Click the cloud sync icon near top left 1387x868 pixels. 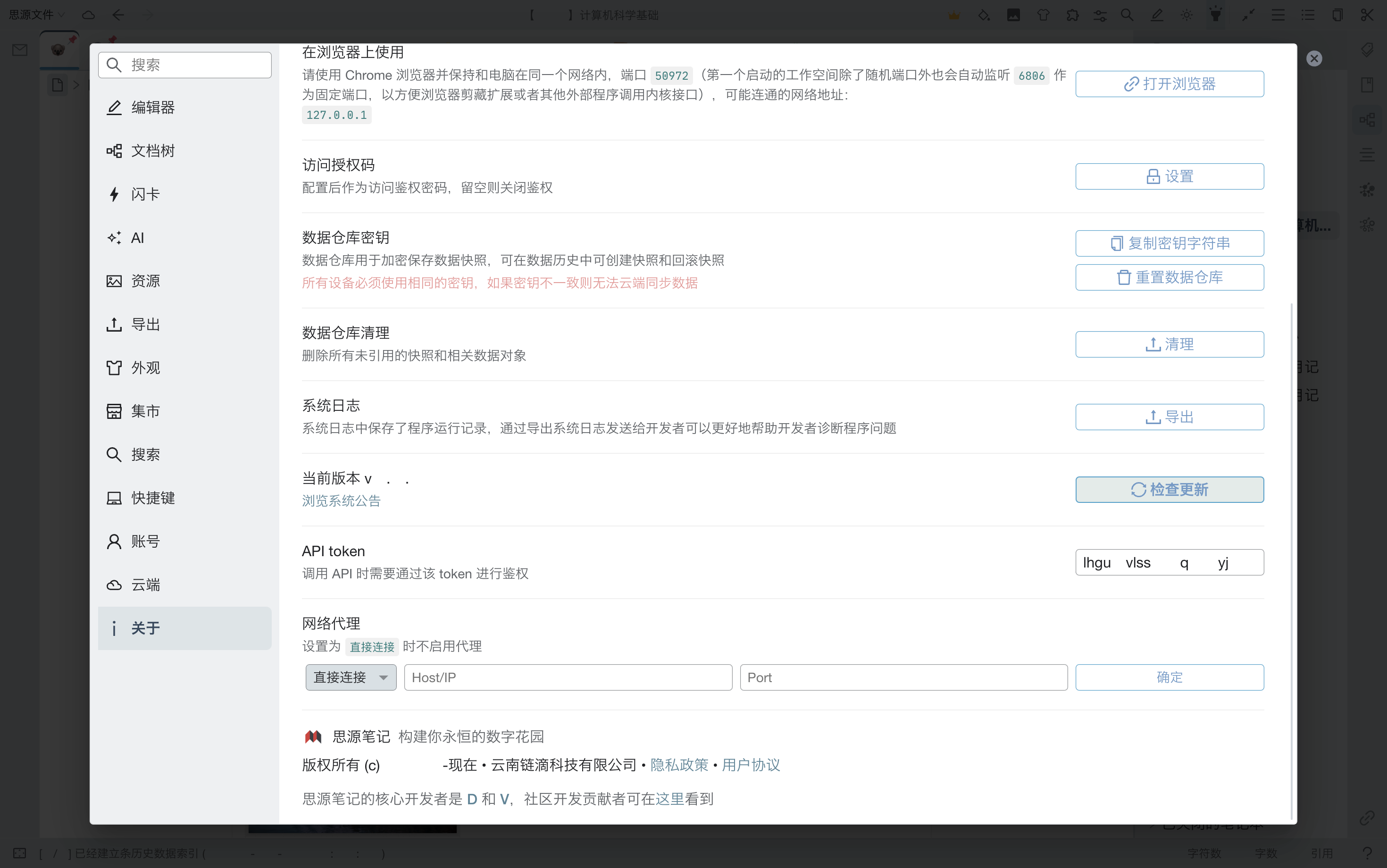(x=88, y=15)
